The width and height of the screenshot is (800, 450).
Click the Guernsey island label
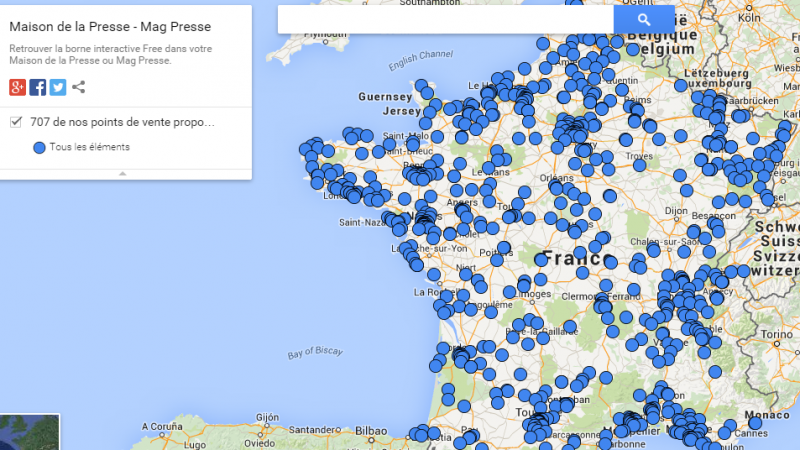tap(385, 96)
